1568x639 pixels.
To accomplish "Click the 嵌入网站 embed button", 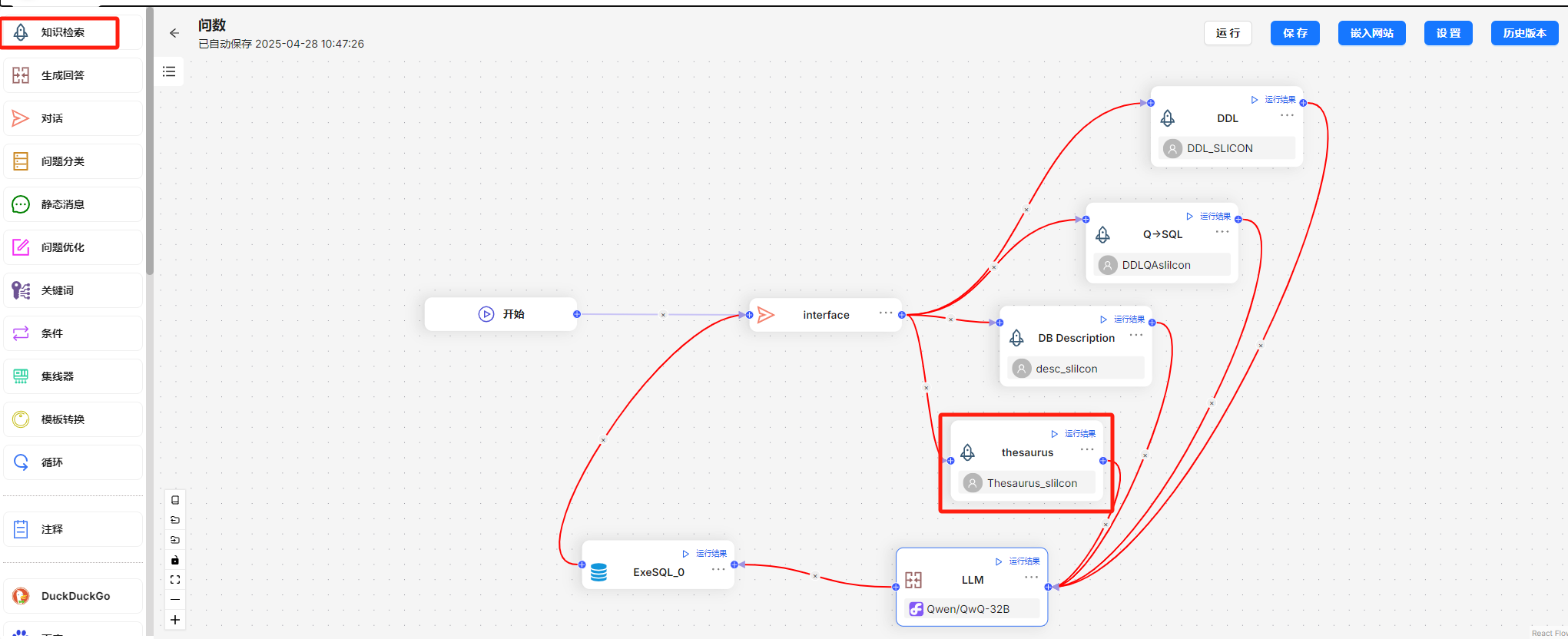I will (1372, 33).
